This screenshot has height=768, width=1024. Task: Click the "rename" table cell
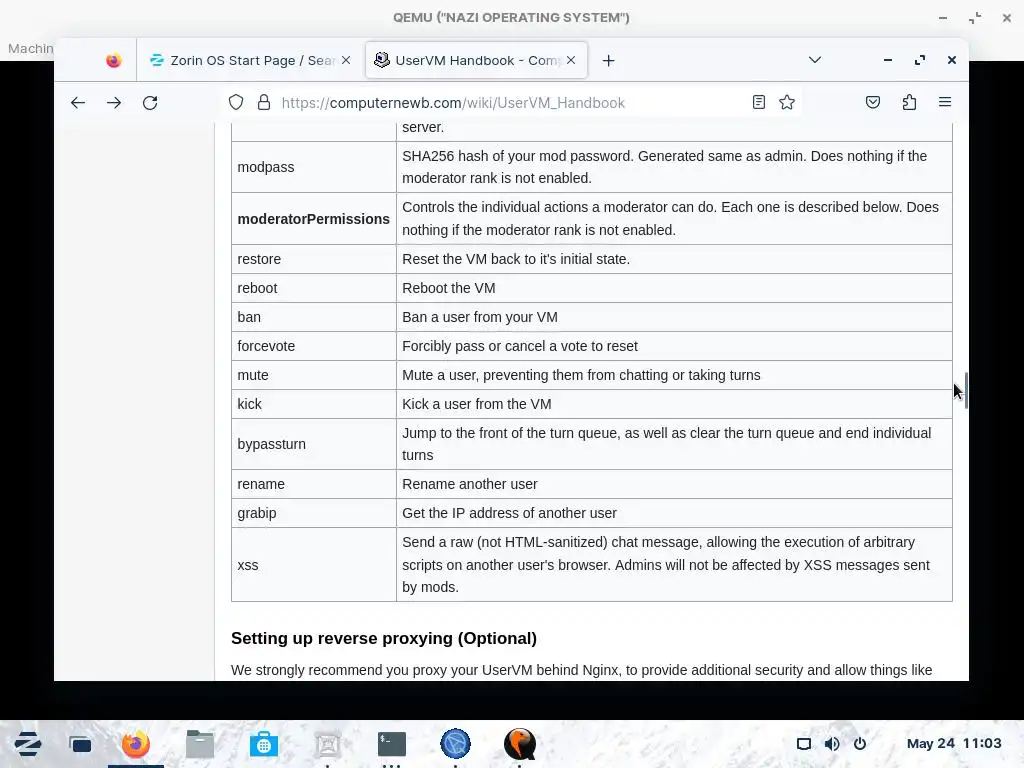click(313, 484)
